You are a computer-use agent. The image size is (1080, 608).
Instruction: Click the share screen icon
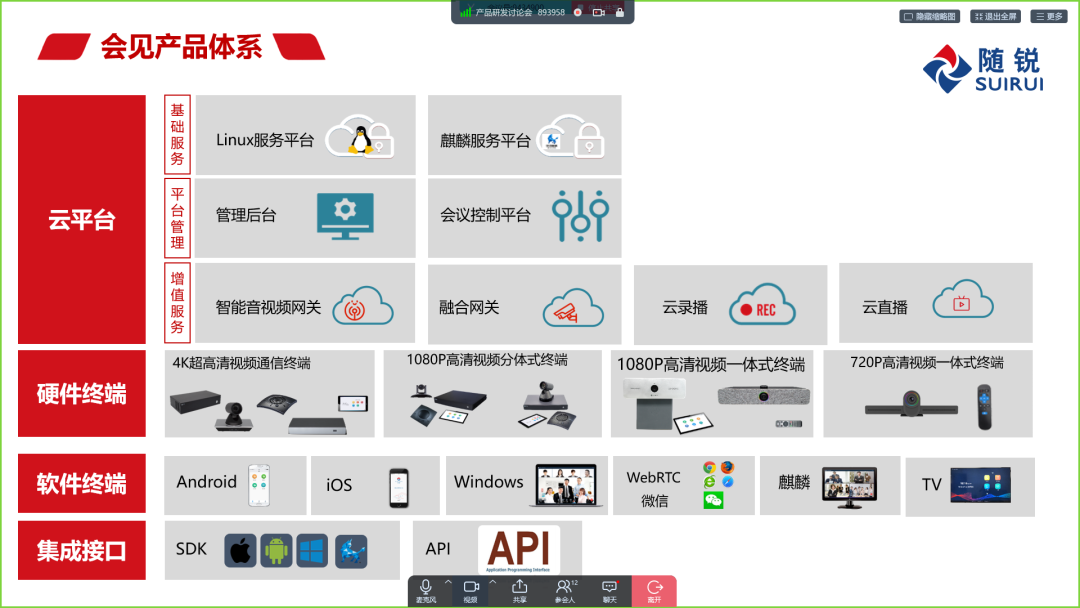click(519, 589)
